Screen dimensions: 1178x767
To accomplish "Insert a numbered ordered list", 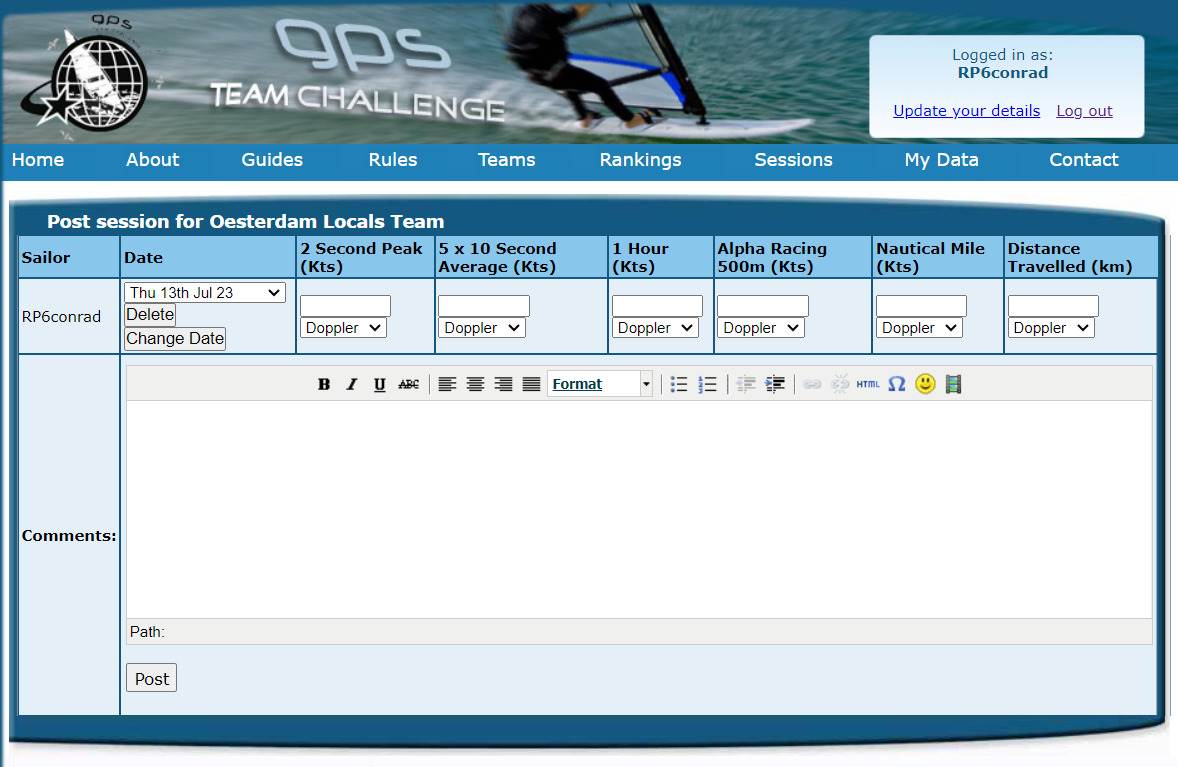I will click(x=707, y=385).
